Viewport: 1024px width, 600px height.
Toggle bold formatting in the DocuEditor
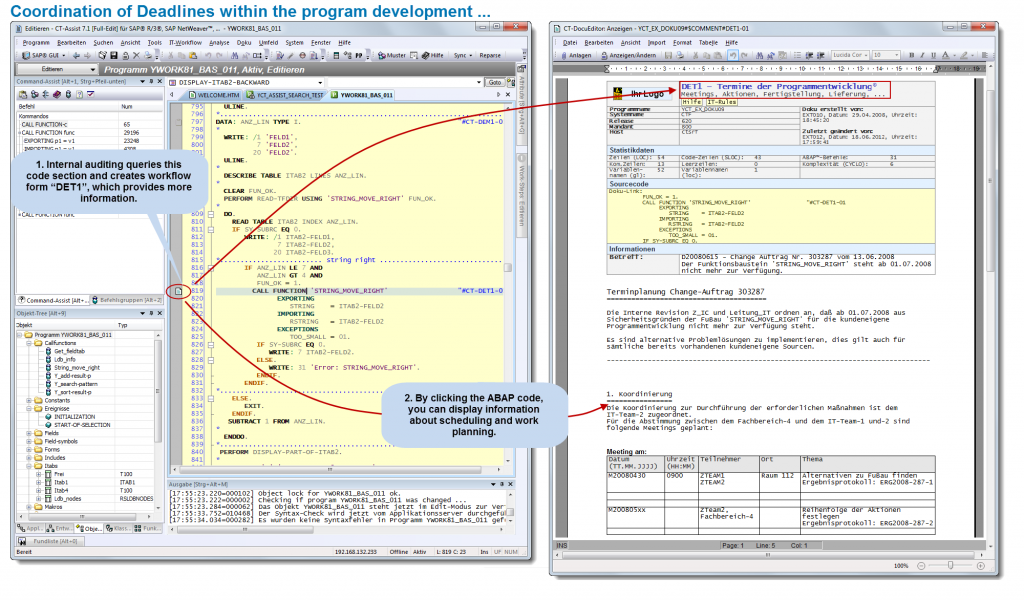click(x=912, y=57)
